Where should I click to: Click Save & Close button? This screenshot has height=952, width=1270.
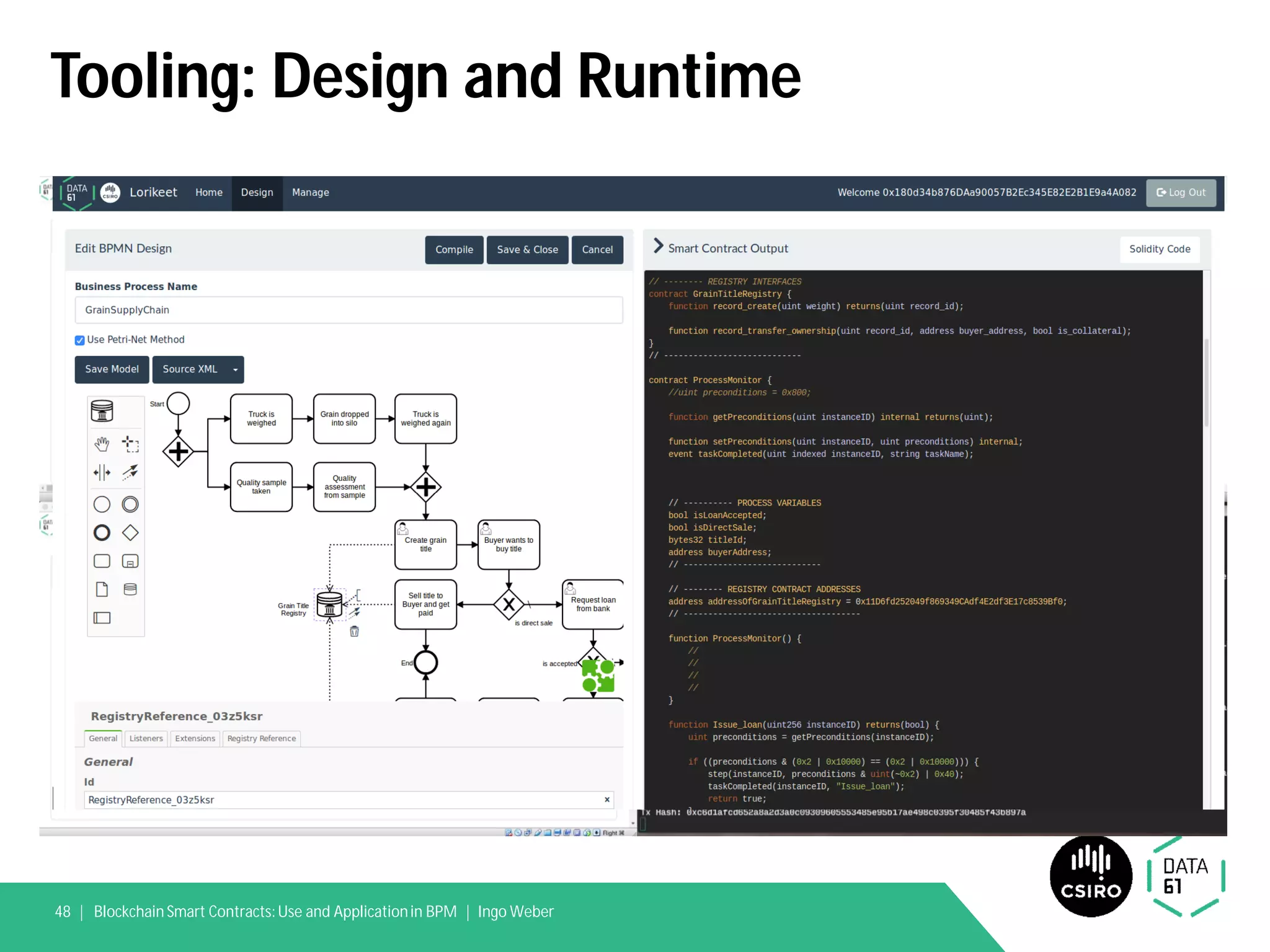pyautogui.click(x=528, y=250)
